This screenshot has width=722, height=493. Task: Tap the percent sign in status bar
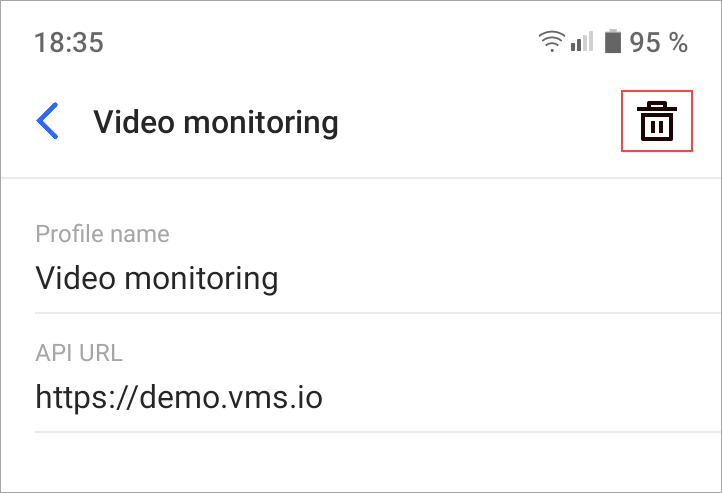tap(679, 42)
